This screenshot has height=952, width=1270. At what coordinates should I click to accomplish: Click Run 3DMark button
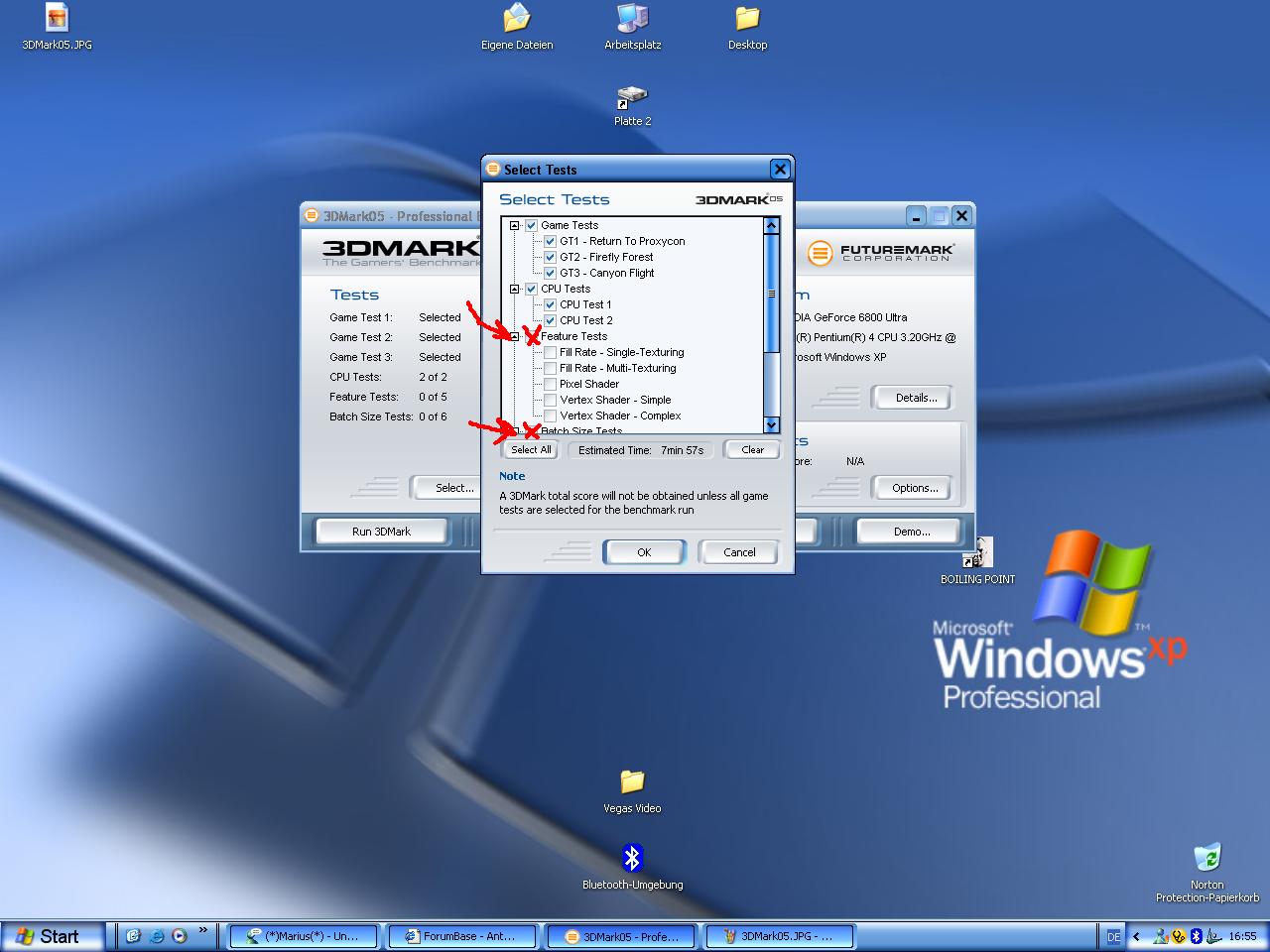(381, 532)
